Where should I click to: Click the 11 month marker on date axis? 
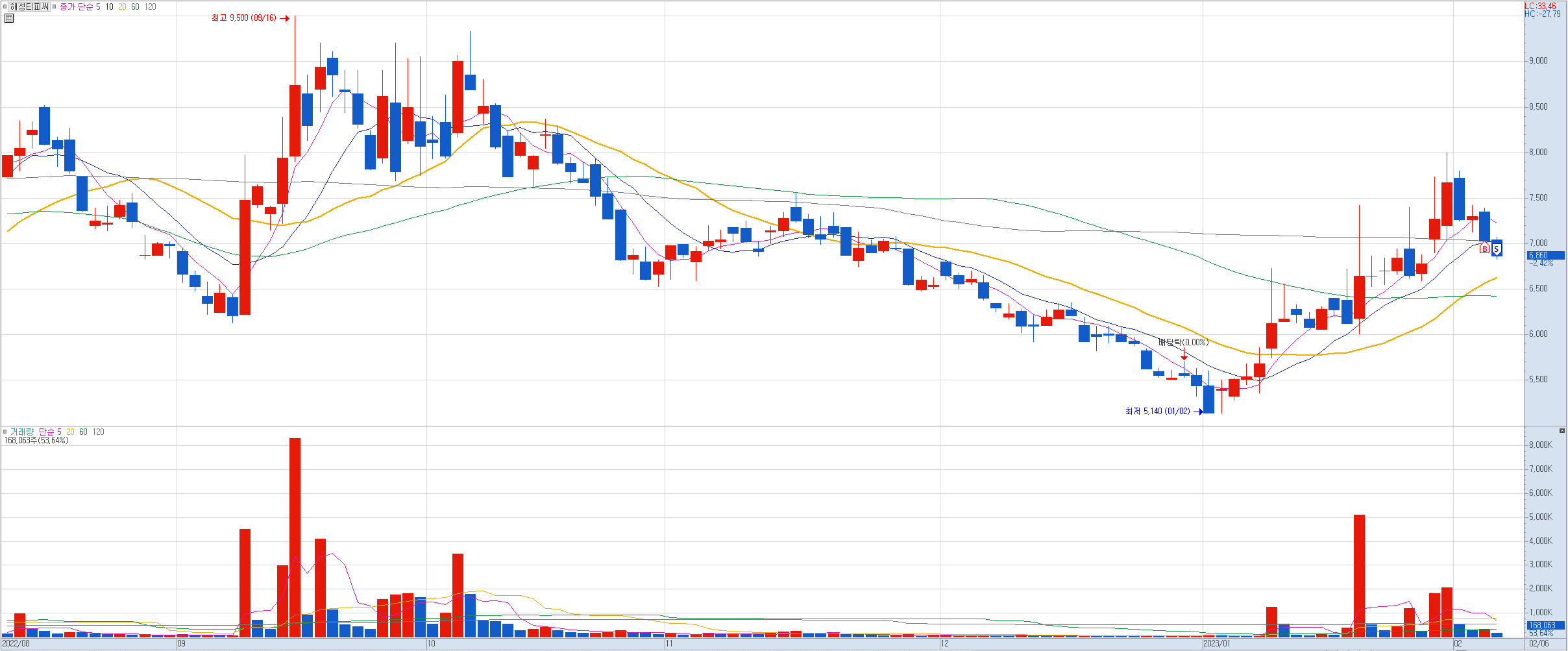(x=669, y=644)
